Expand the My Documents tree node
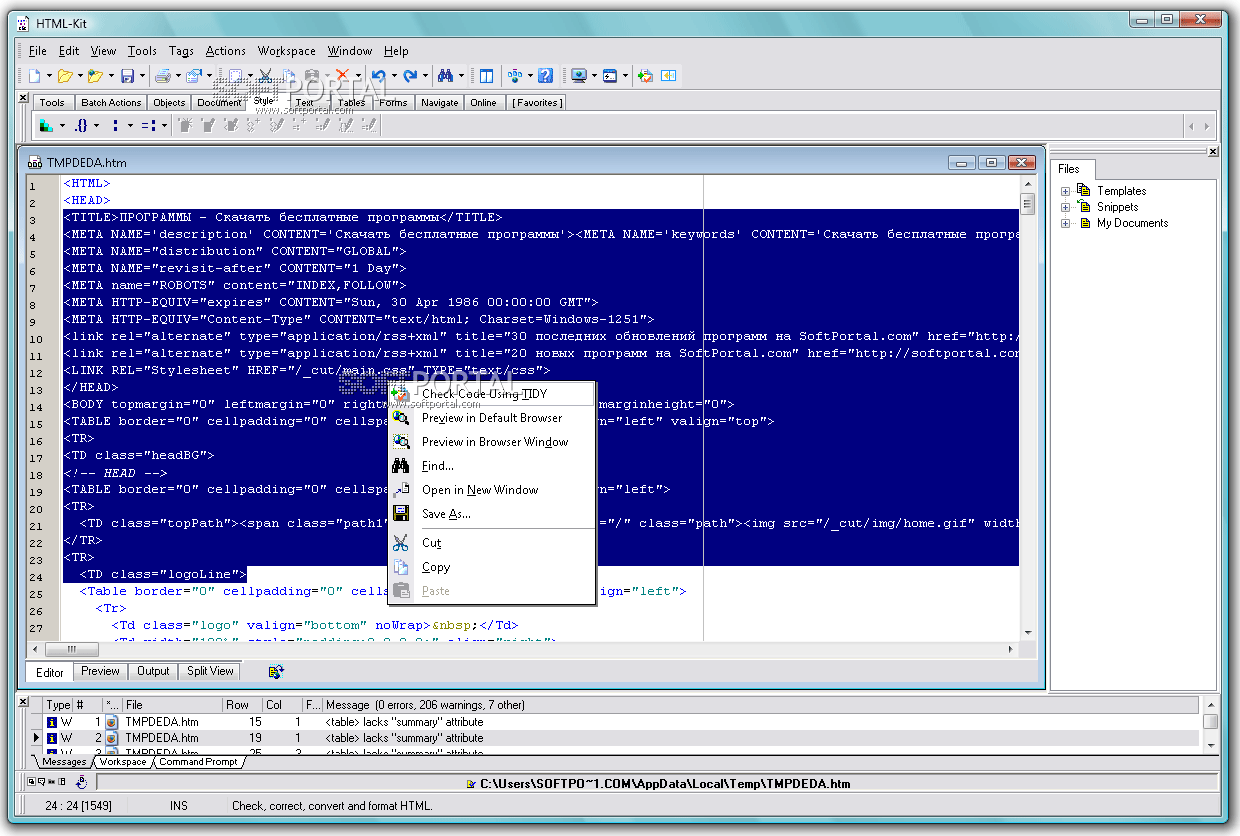Screen dimensions: 1240x836 1066,223
